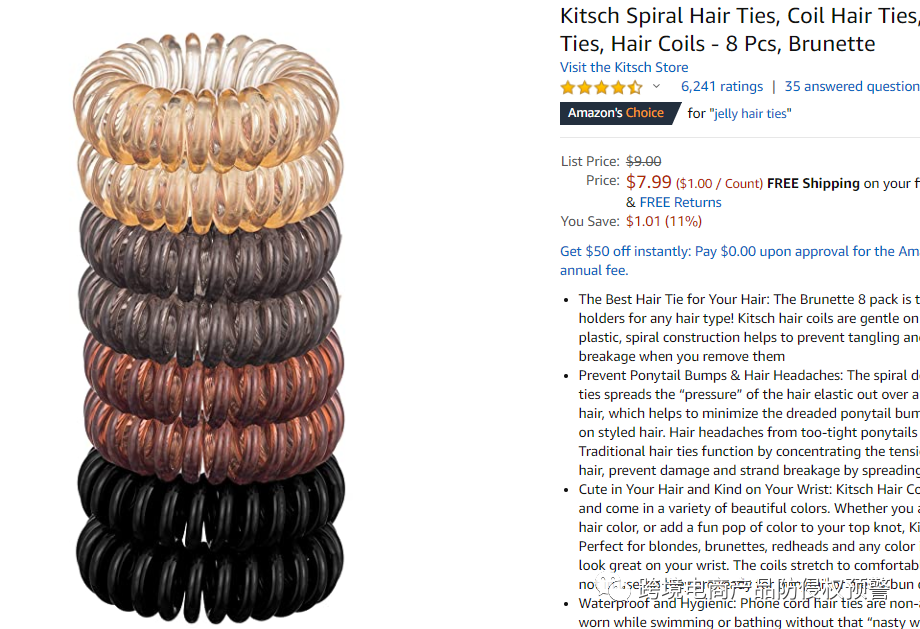Follow the "jelly hair ties" search link
This screenshot has height=629, width=920.
[750, 113]
